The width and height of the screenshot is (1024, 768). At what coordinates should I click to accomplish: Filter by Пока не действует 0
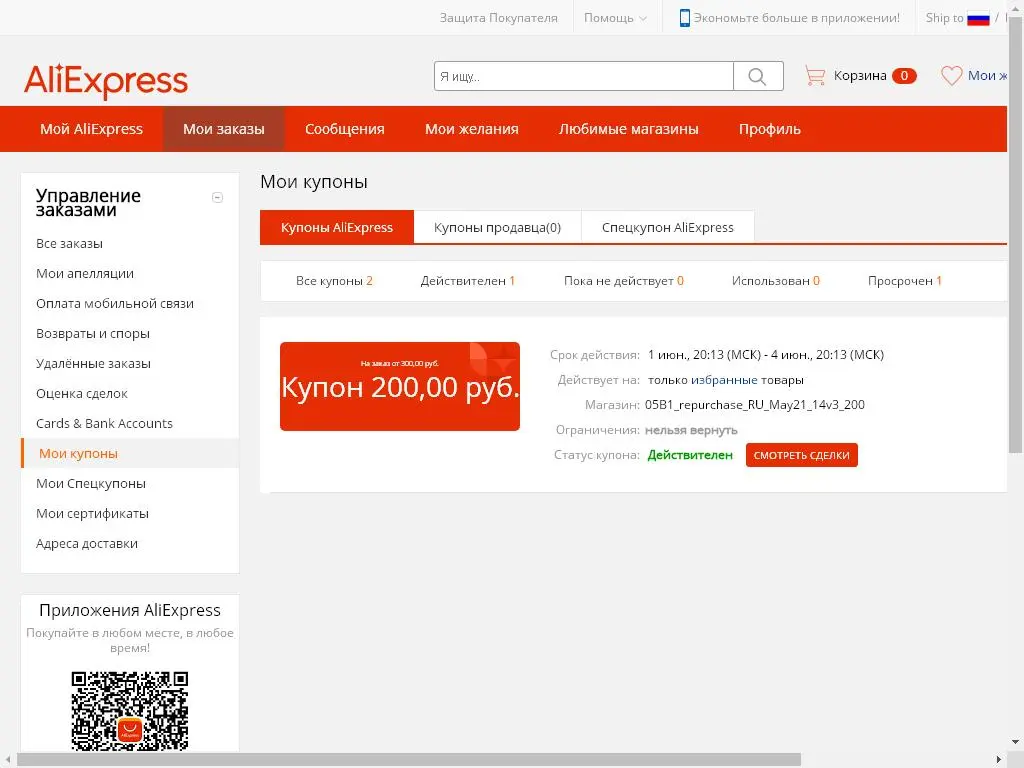click(624, 281)
